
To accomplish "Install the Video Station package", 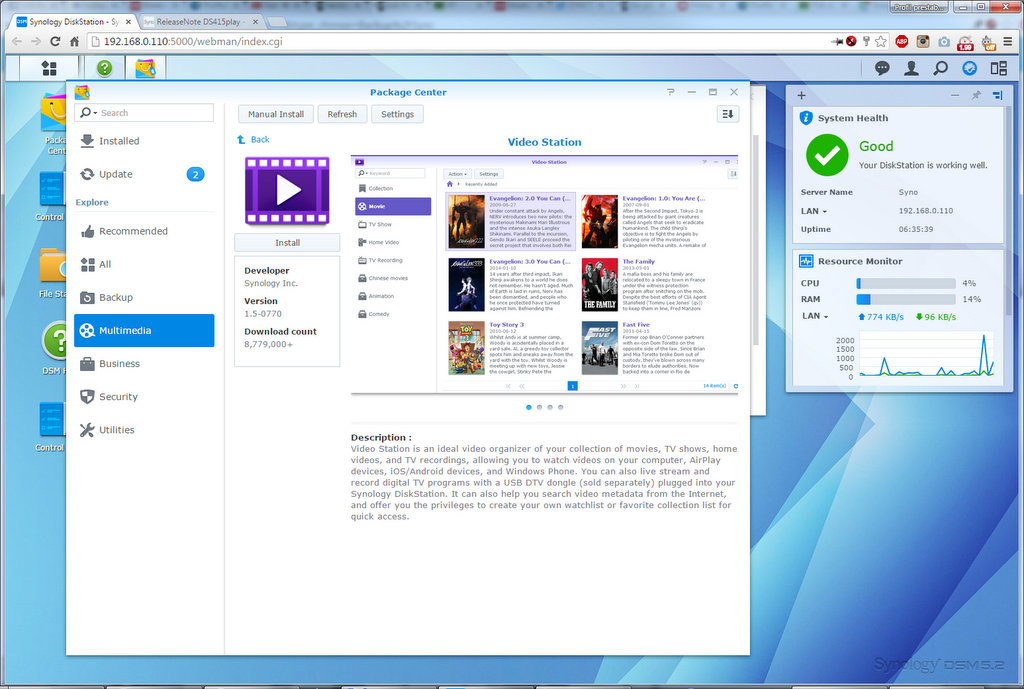I will [x=287, y=243].
